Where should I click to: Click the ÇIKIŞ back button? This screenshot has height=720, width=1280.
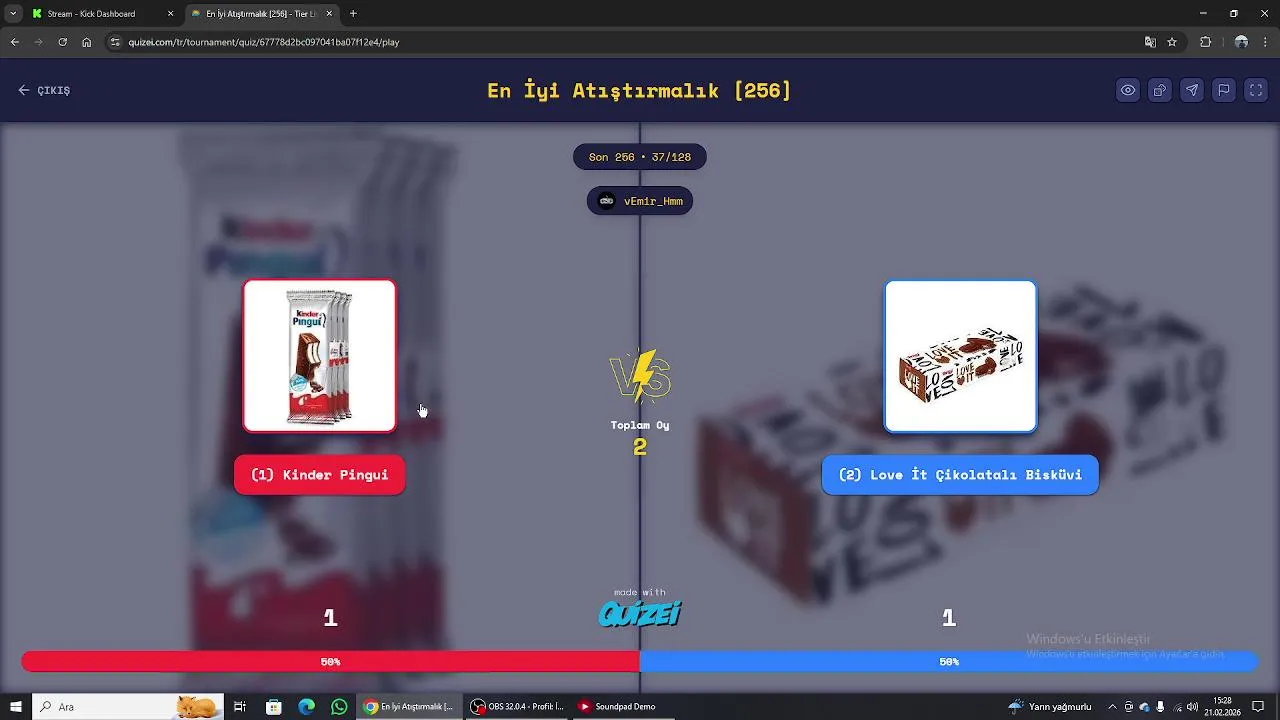coord(44,90)
